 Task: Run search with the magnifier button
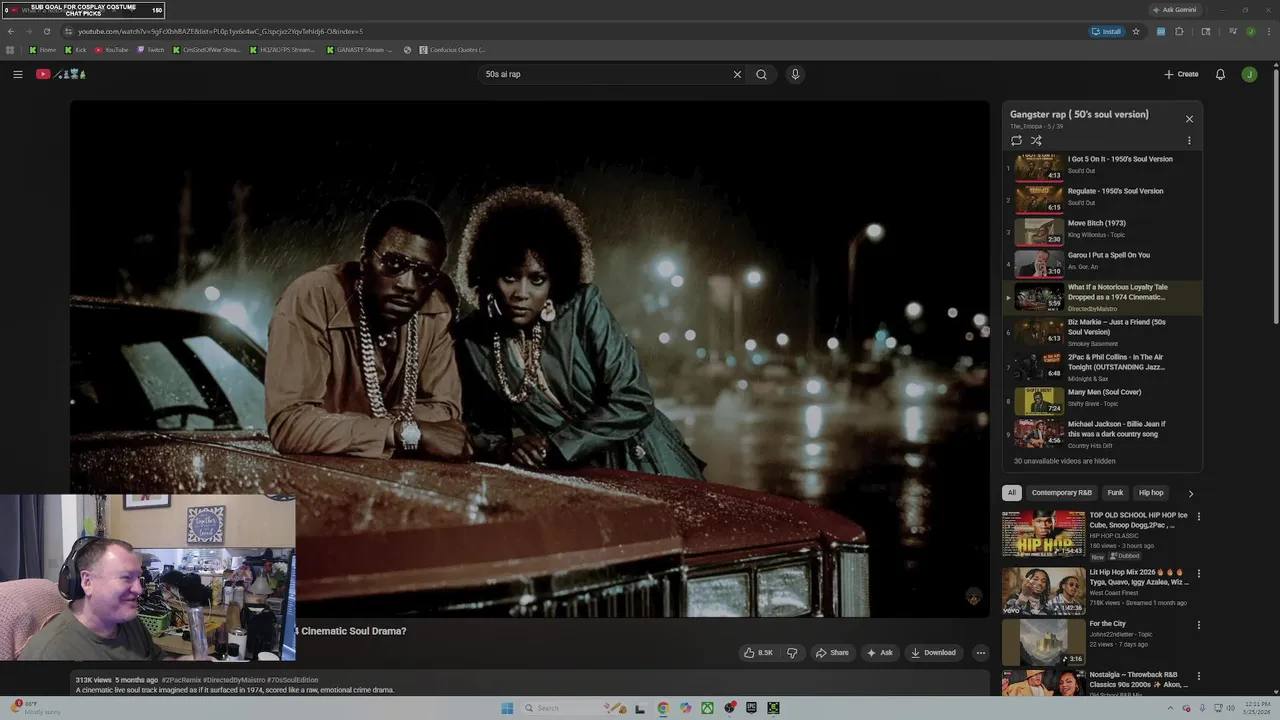[x=761, y=74]
